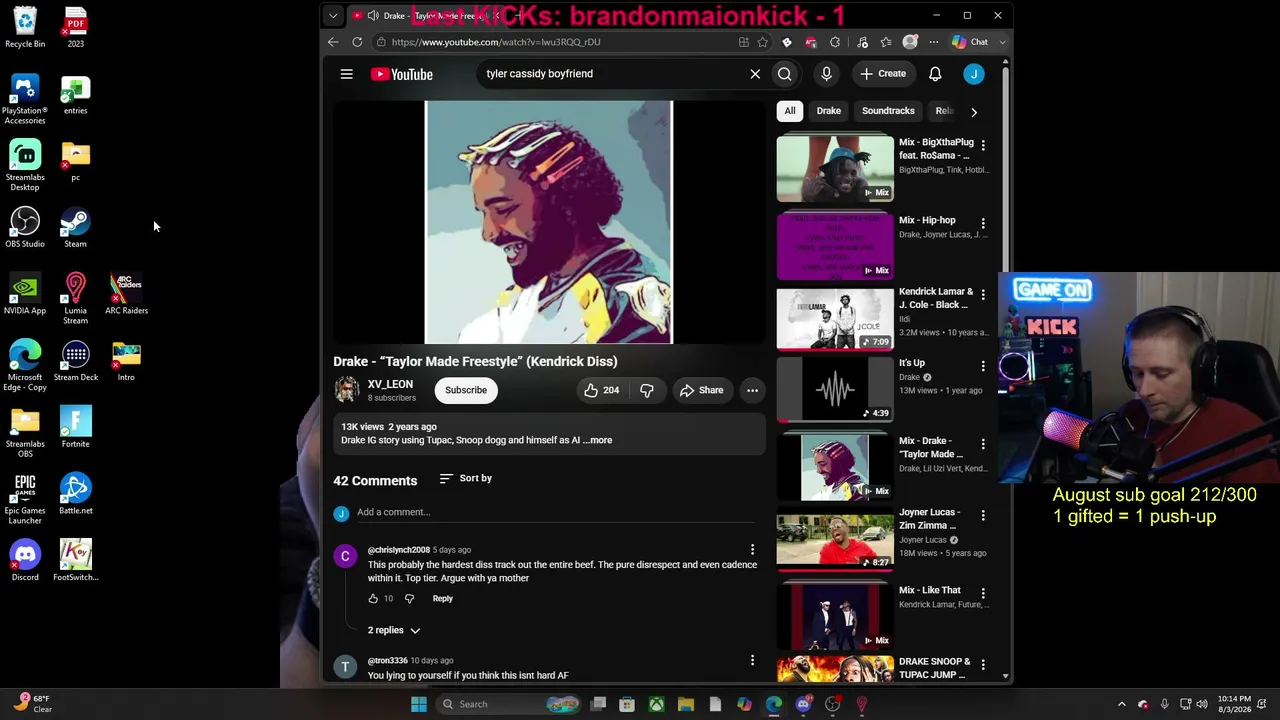The image size is (1280, 720).
Task: Open the Joyner Lucas Zim Zimma thumbnail
Action: [x=835, y=539]
